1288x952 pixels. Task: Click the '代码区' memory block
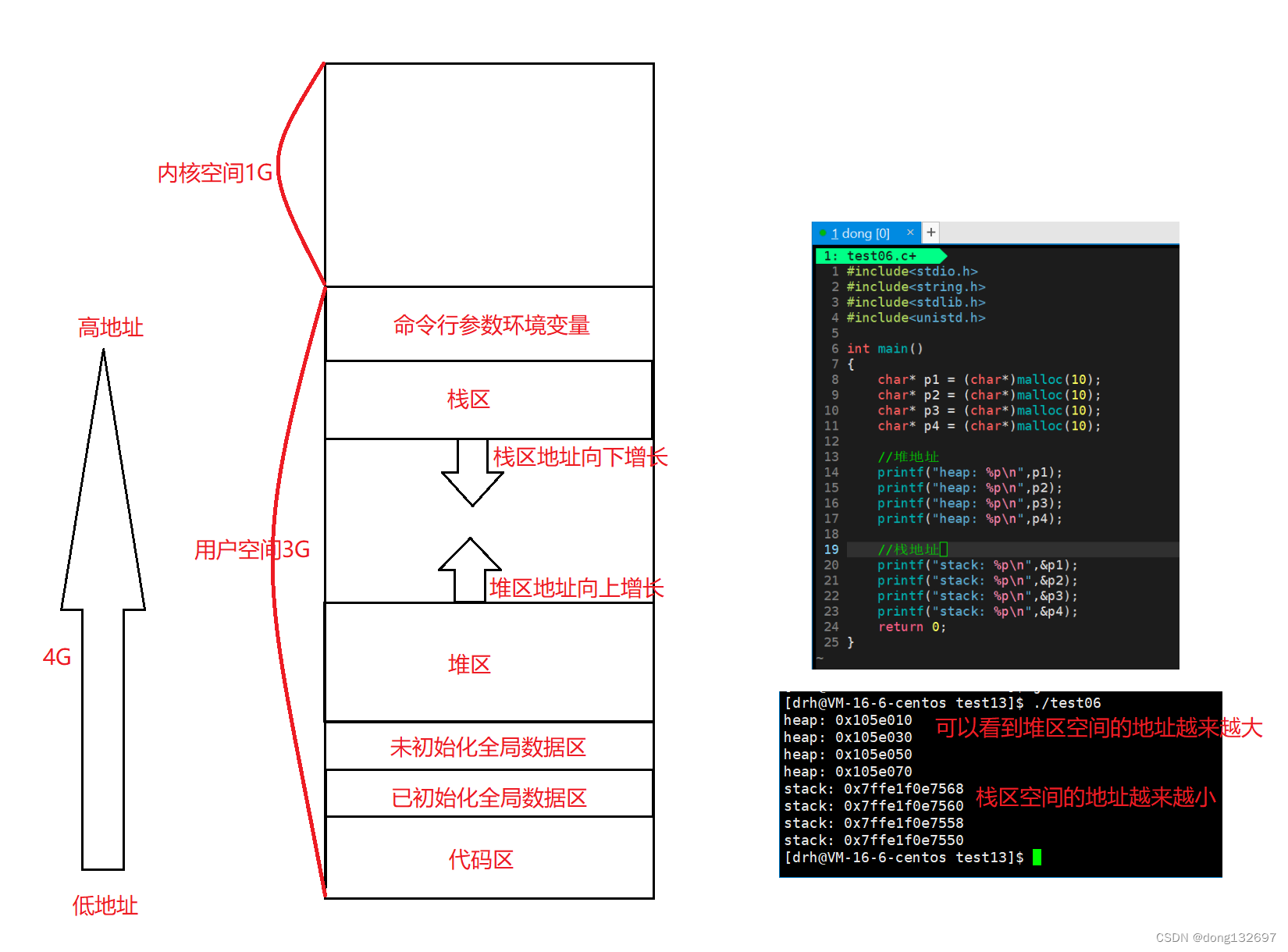489,858
